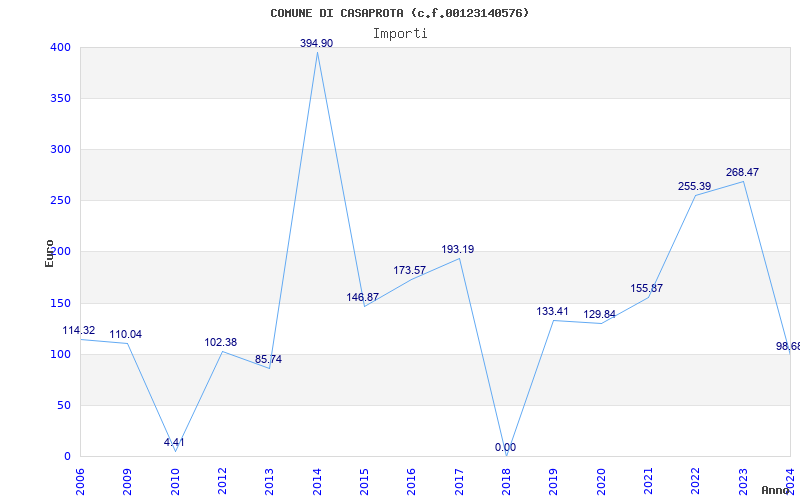Viewport: 800px width, 500px height.
Task: Click the 2014 x-axis year label
Action: click(317, 482)
